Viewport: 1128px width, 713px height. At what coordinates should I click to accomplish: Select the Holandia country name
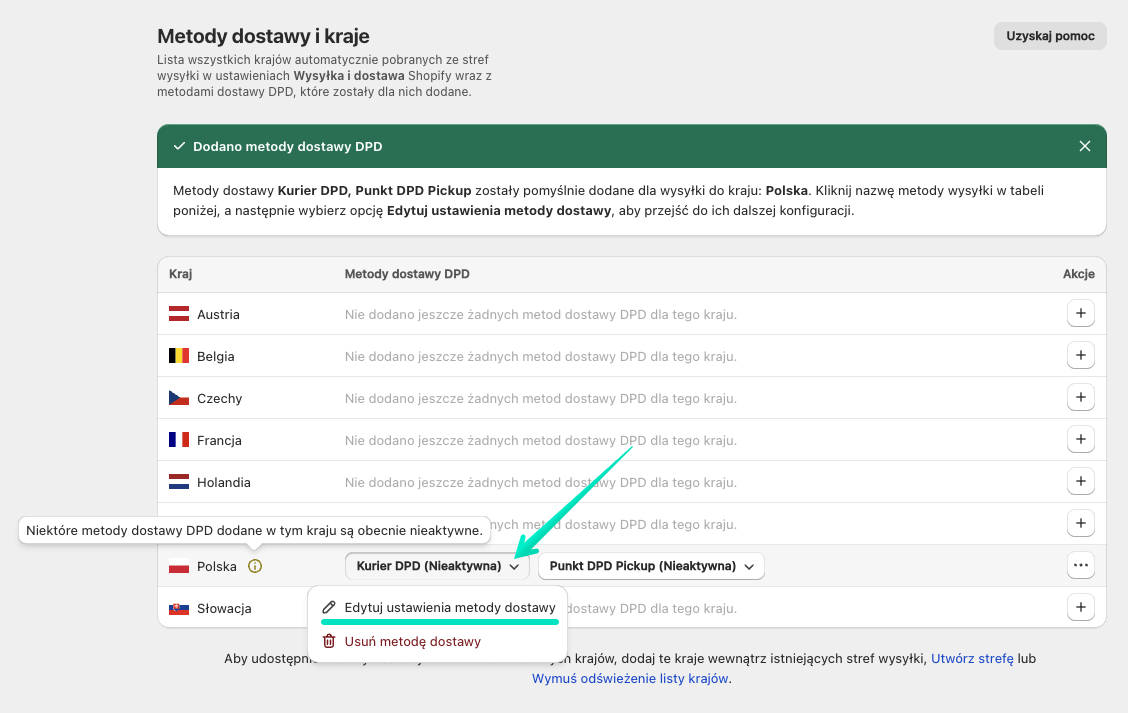pos(224,482)
